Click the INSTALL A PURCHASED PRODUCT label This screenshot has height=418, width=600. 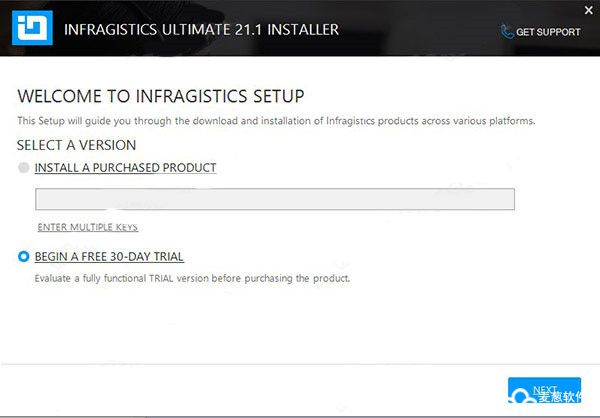coord(125,168)
